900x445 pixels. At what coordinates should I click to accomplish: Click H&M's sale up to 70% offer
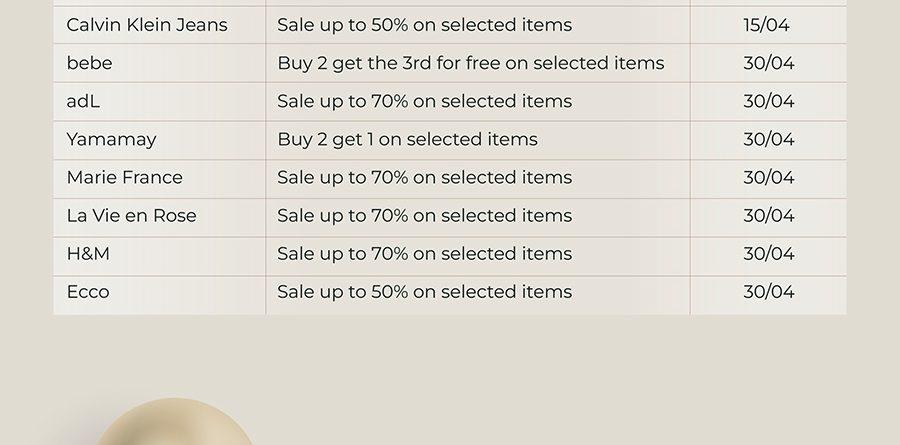[x=425, y=254]
